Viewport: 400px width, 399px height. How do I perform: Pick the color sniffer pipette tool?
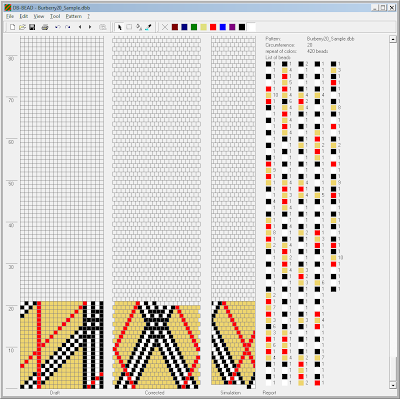click(148, 27)
